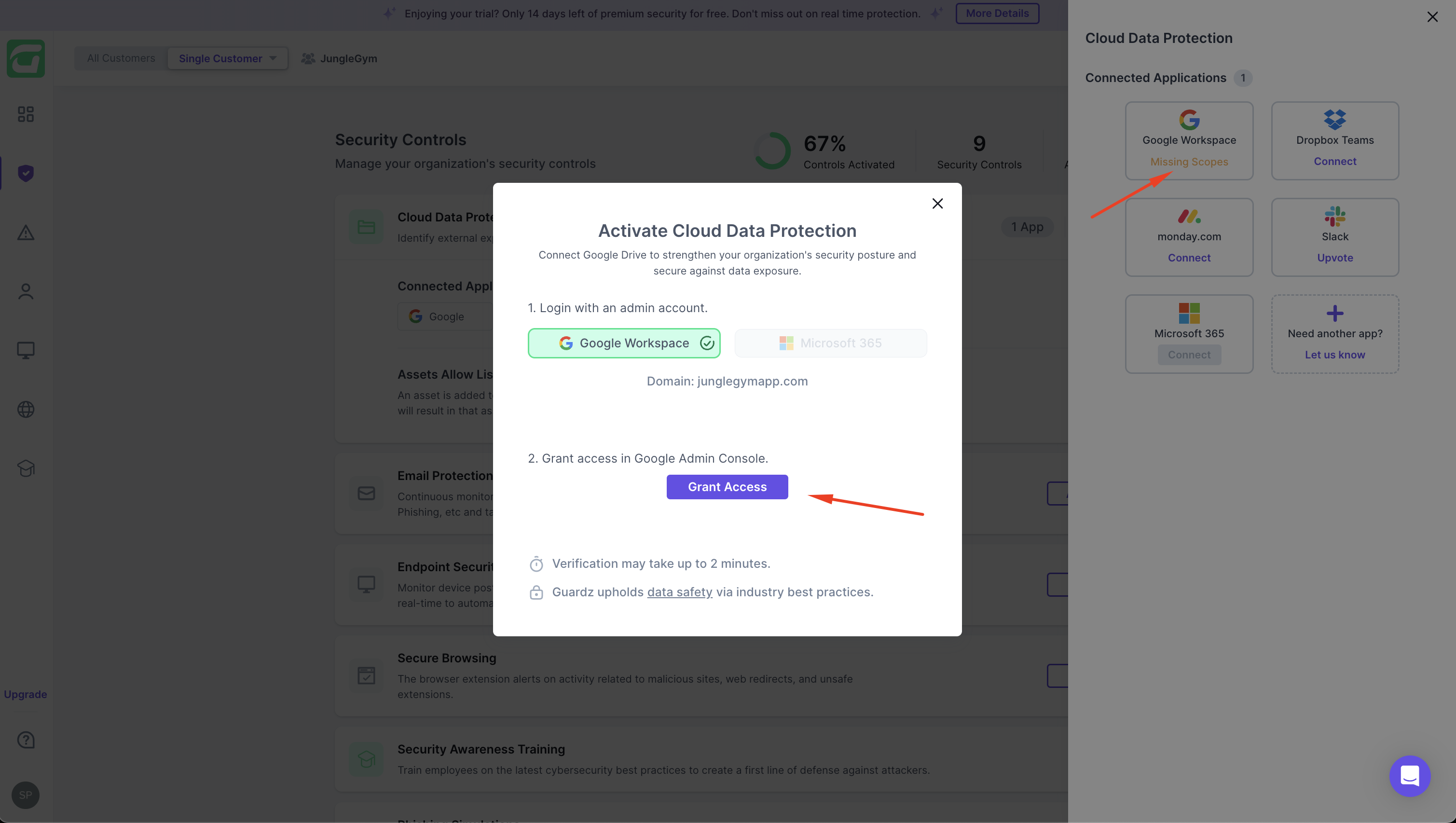Select Microsoft 365 login option

pyautogui.click(x=830, y=343)
